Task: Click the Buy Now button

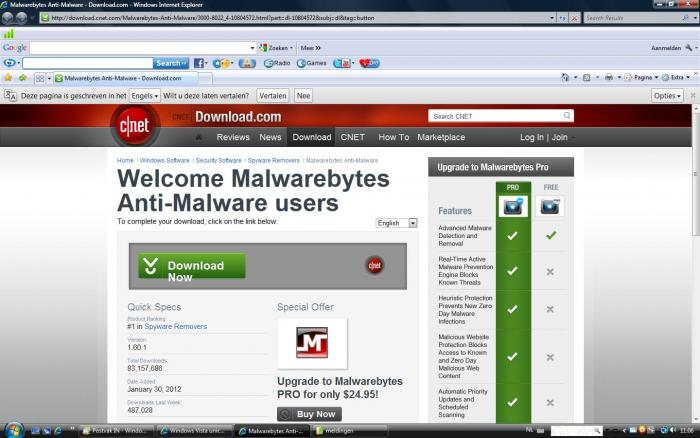Action: [309, 414]
